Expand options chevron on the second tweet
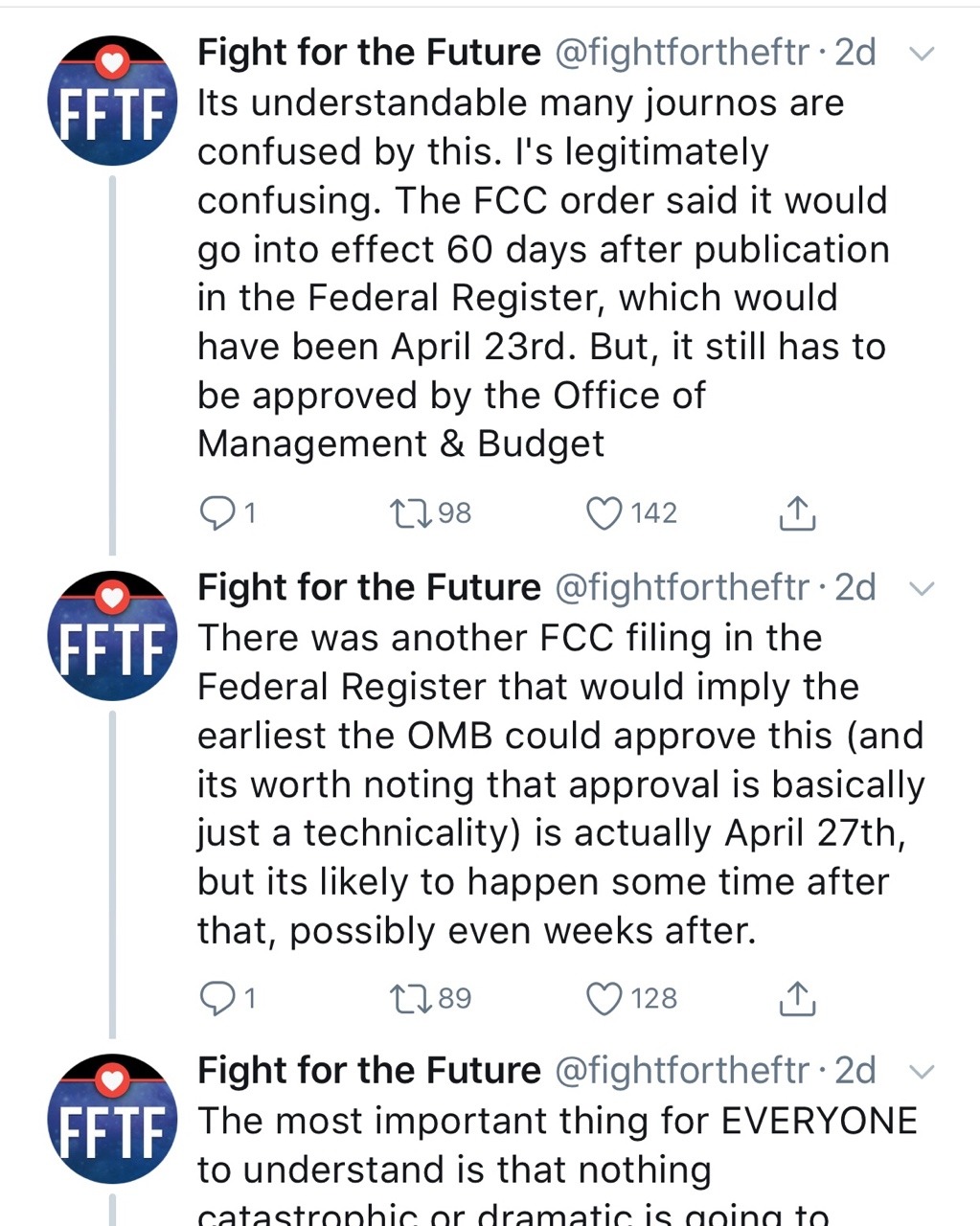 [921, 588]
